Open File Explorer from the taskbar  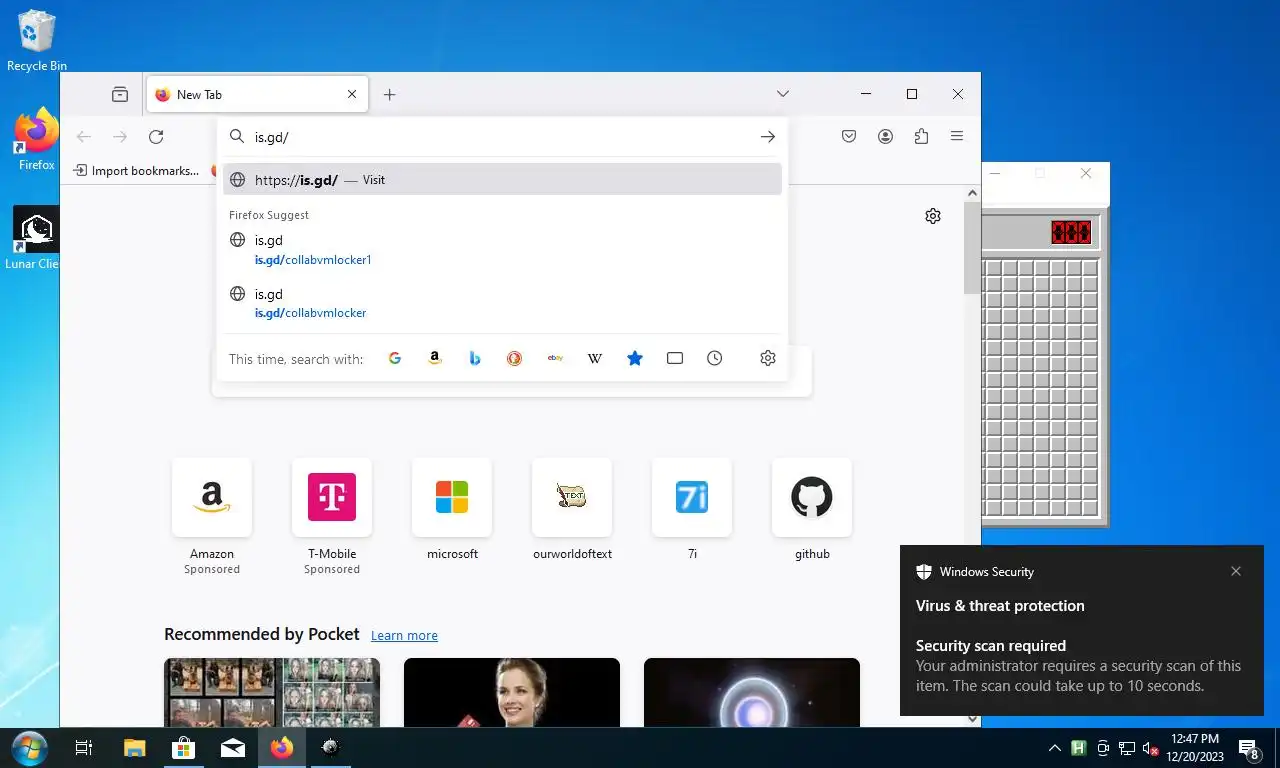134,748
